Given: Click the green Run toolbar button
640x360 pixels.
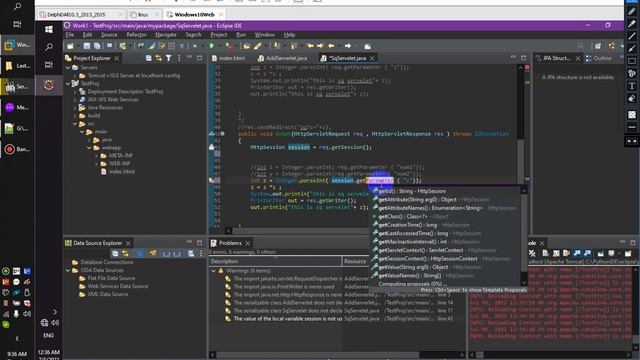Looking at the screenshot, I should [x=211, y=46].
